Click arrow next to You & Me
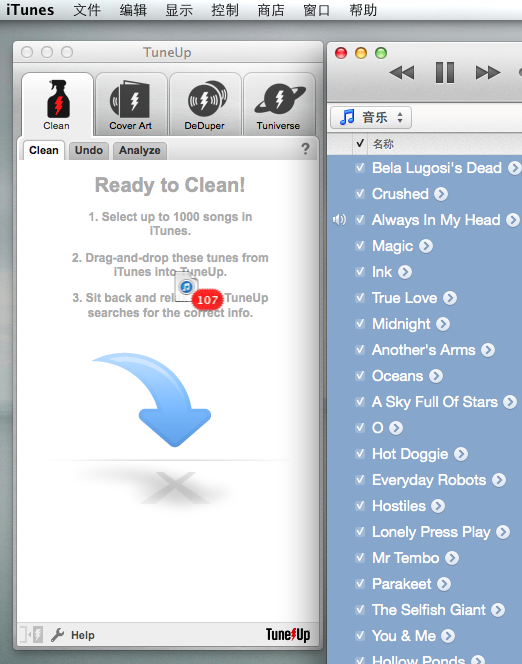The width and height of the screenshot is (522, 664). [x=448, y=636]
